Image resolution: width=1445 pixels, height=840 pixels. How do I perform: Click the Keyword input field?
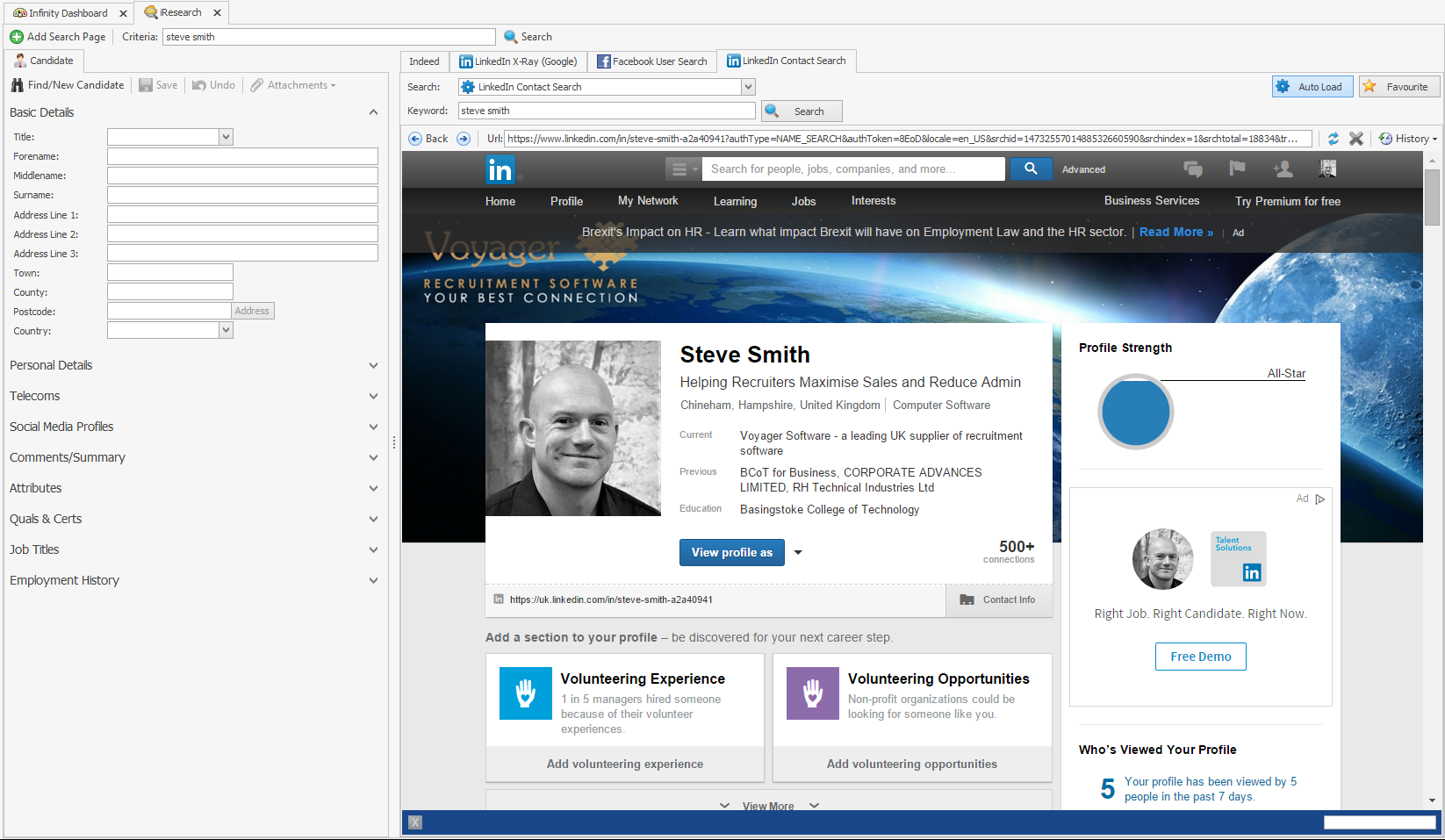click(x=607, y=111)
